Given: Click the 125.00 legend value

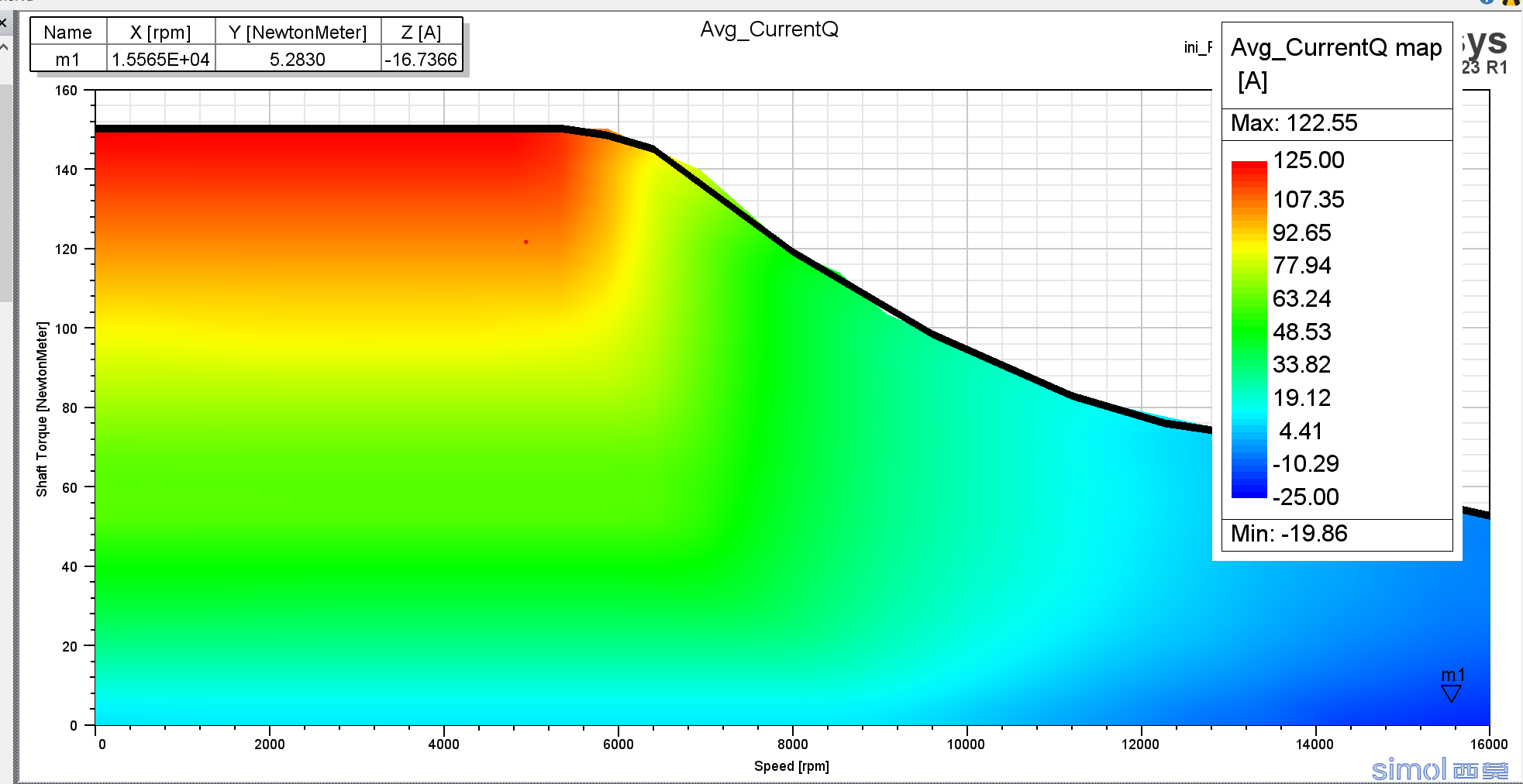Looking at the screenshot, I should [1308, 160].
